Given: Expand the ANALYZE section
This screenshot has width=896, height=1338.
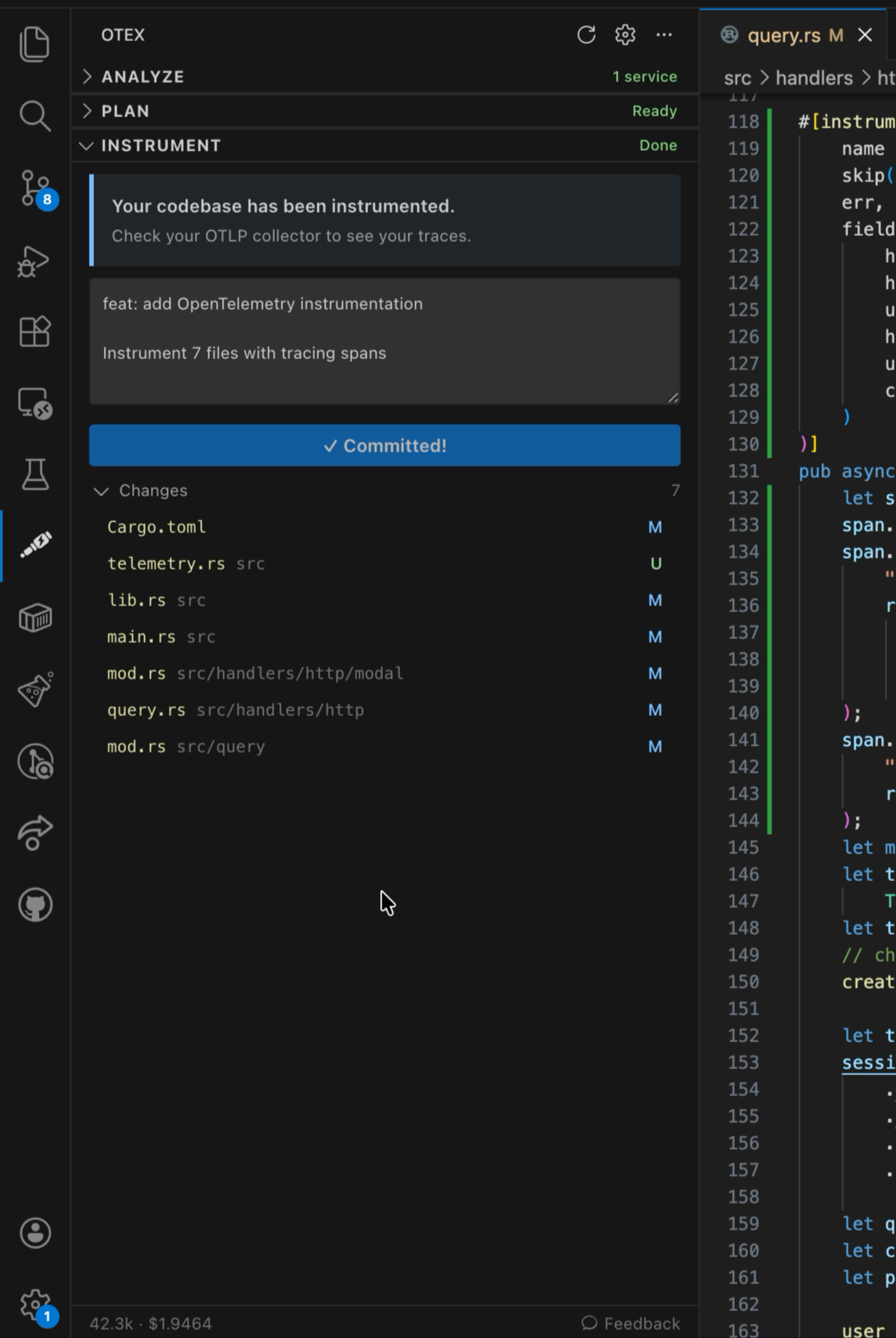Looking at the screenshot, I should click(x=385, y=77).
